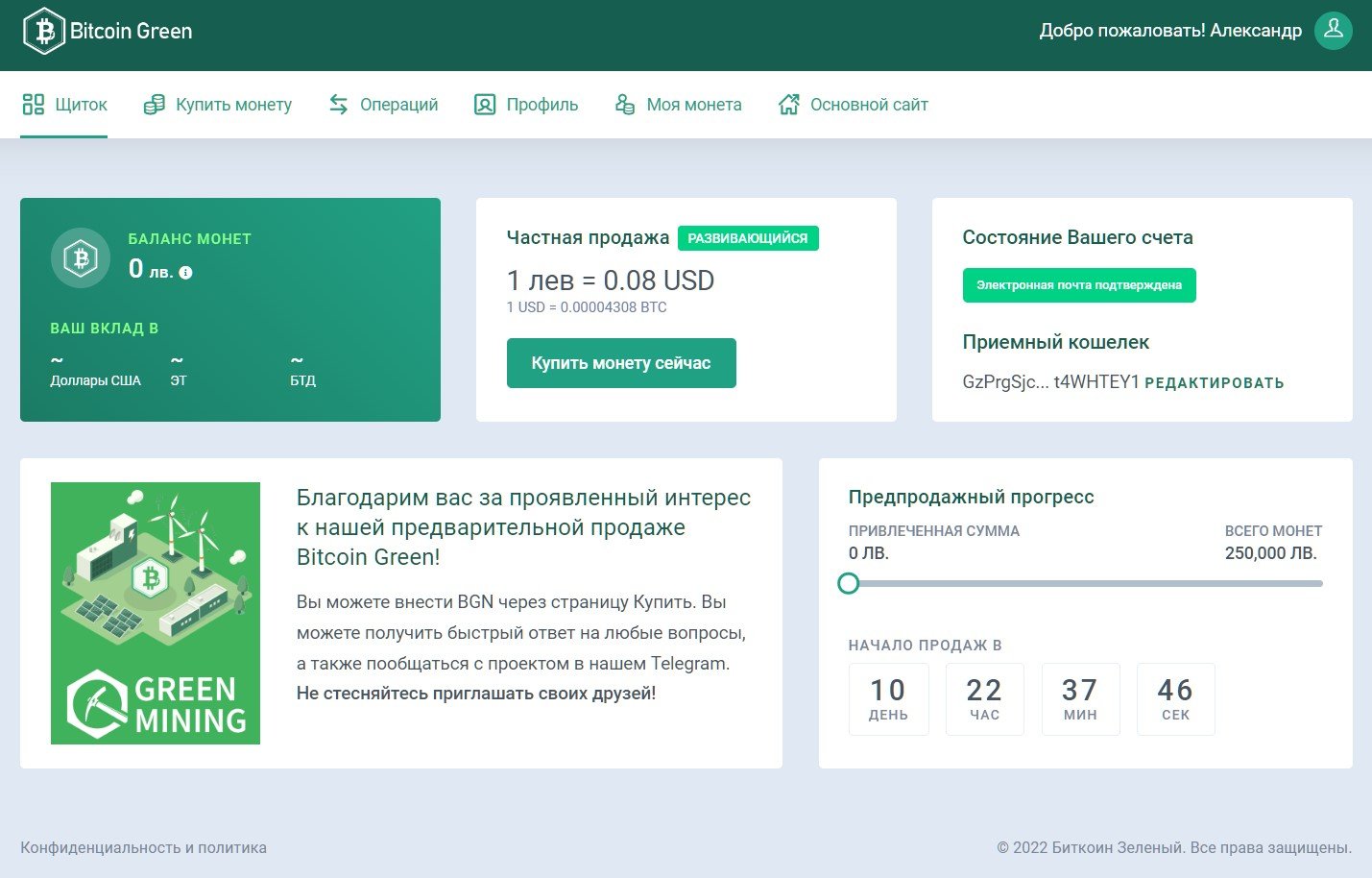Open the user avatar icon menu
This screenshot has width=1372, height=878.
[1333, 31]
